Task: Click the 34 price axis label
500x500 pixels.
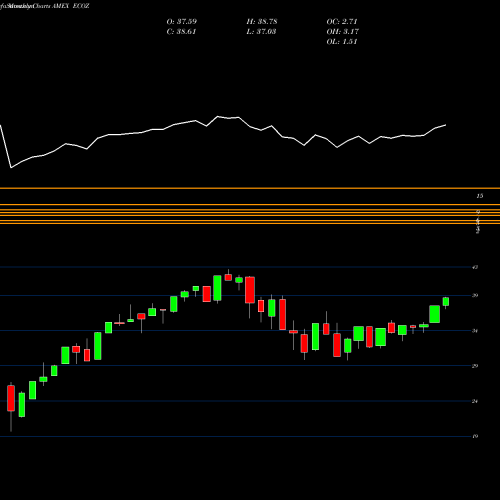Action: click(x=475, y=331)
